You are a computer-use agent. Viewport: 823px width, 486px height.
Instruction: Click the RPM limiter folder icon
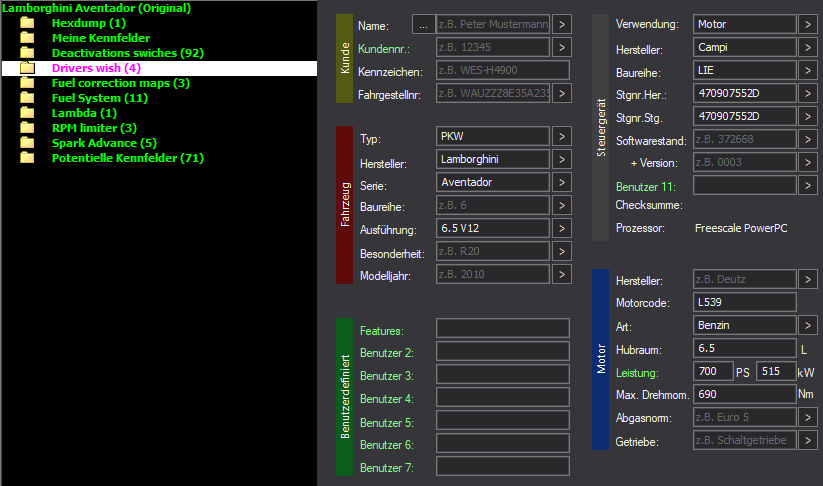click(27, 128)
